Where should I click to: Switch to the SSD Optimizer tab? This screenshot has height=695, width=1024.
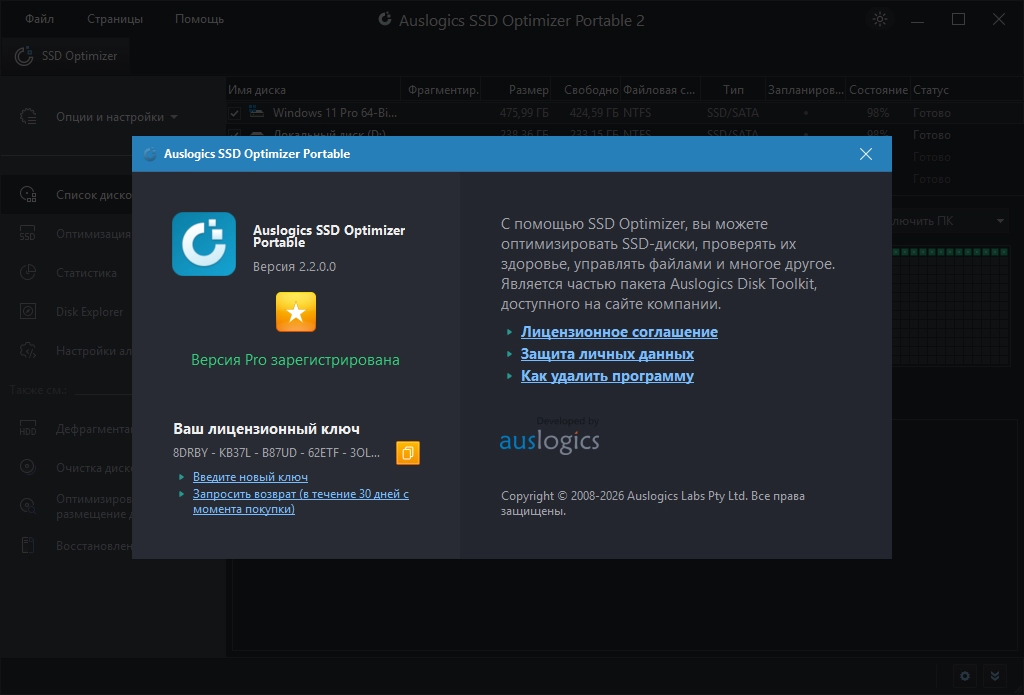click(65, 56)
